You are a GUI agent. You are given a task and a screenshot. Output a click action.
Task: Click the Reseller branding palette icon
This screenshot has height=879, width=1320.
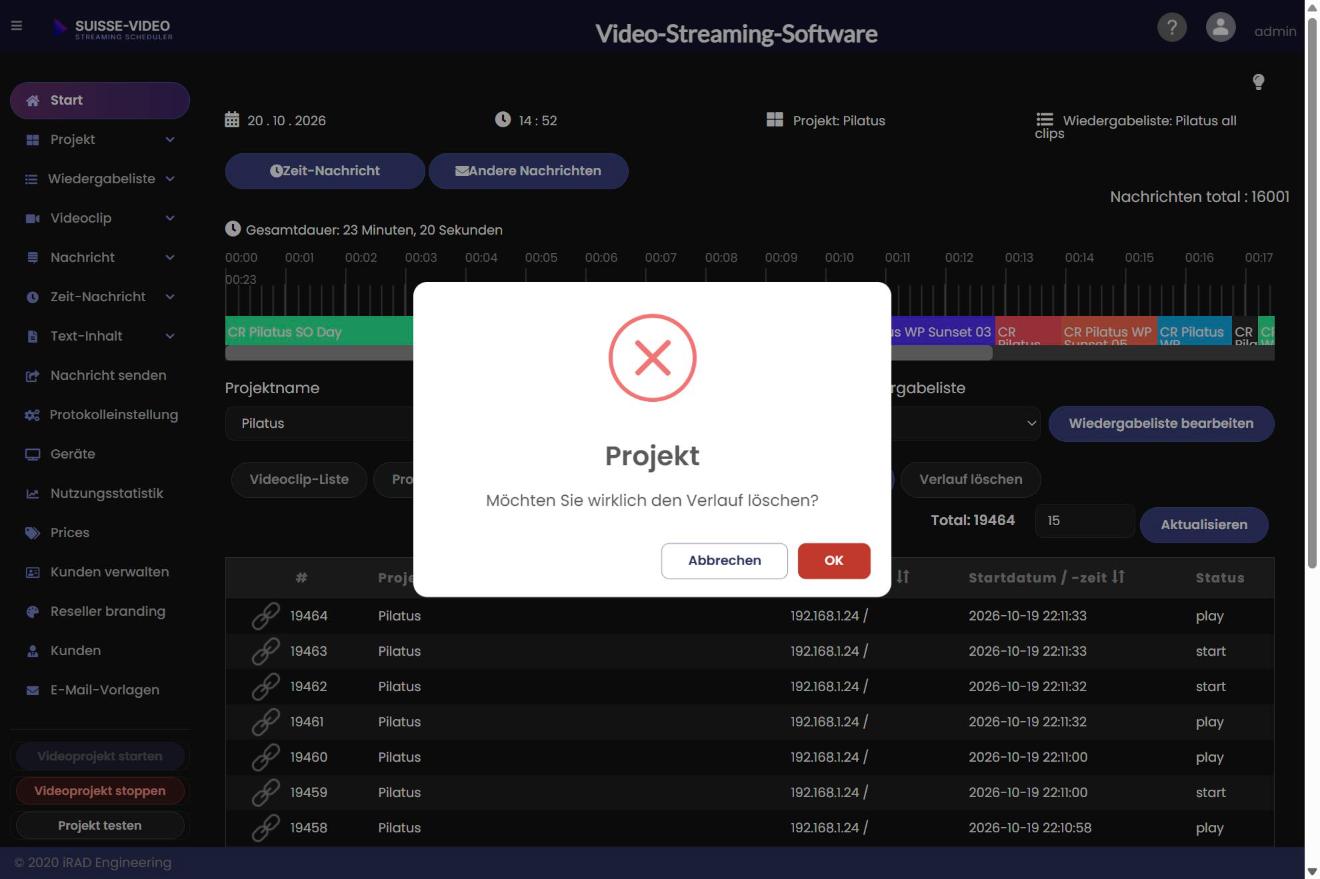[x=32, y=612]
